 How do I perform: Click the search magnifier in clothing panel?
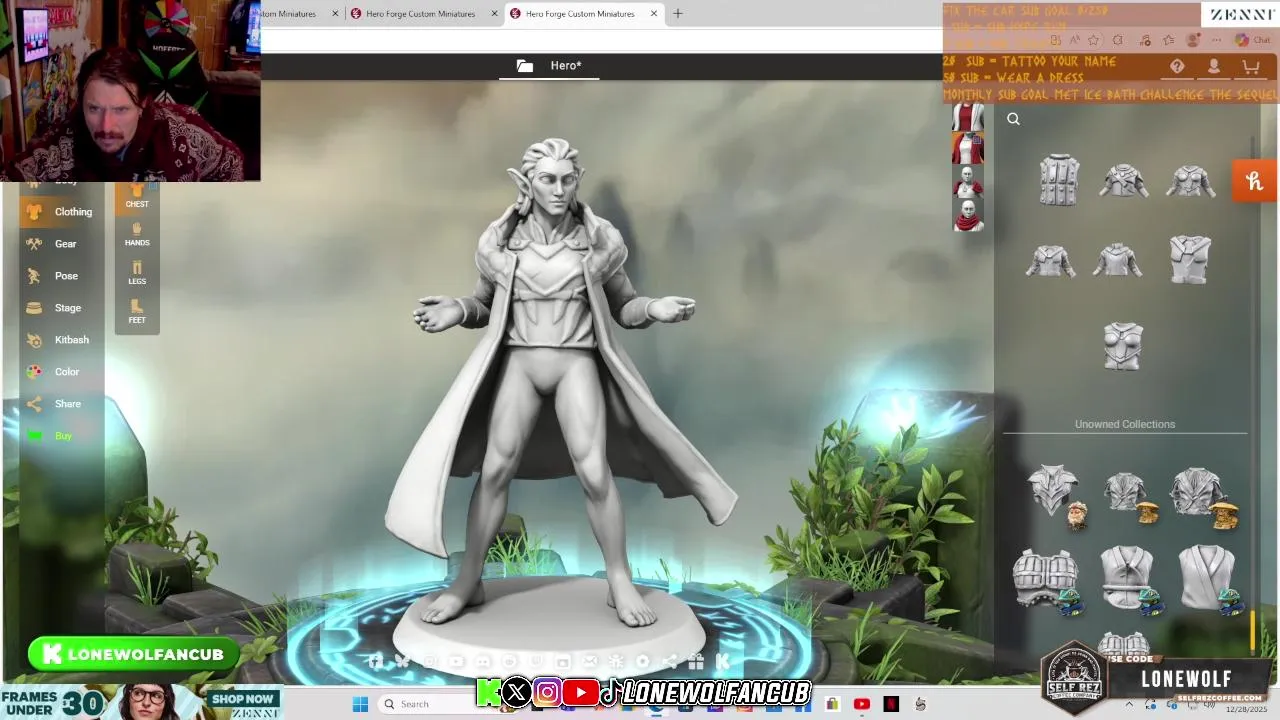click(x=1013, y=120)
